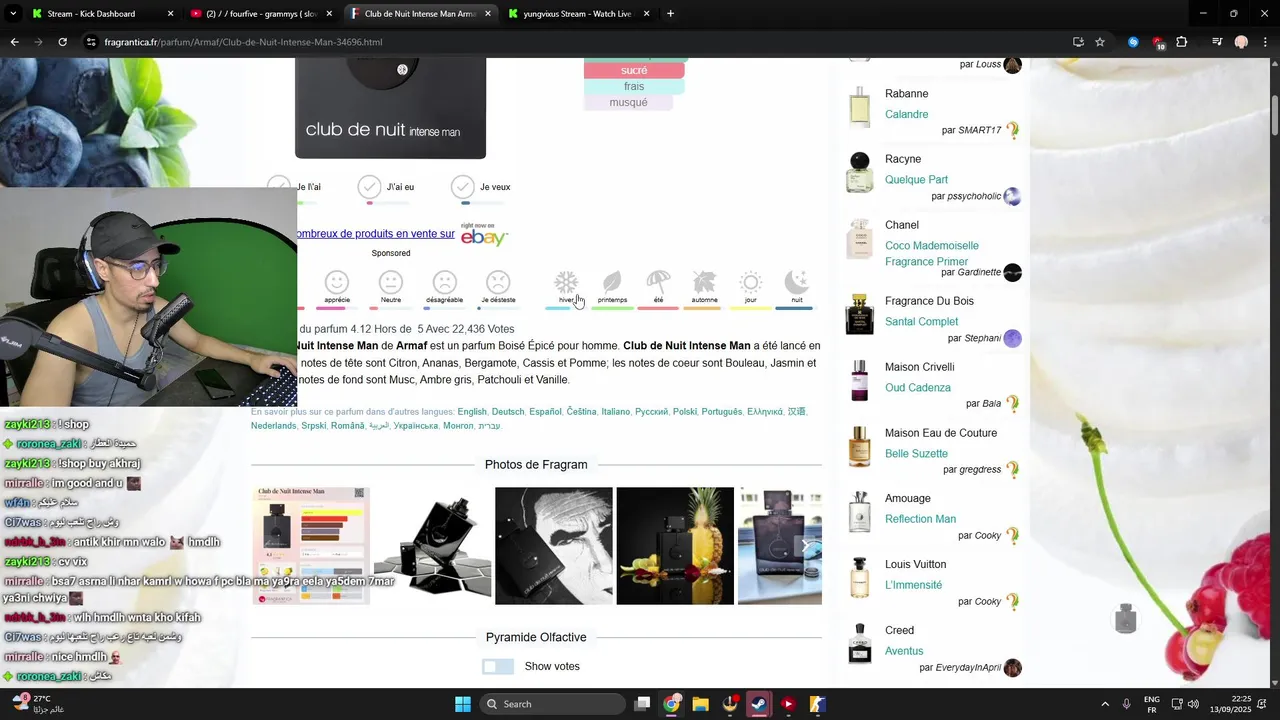The image size is (1280, 720).
Task: Go back with the browser arrow
Action: click(14, 42)
